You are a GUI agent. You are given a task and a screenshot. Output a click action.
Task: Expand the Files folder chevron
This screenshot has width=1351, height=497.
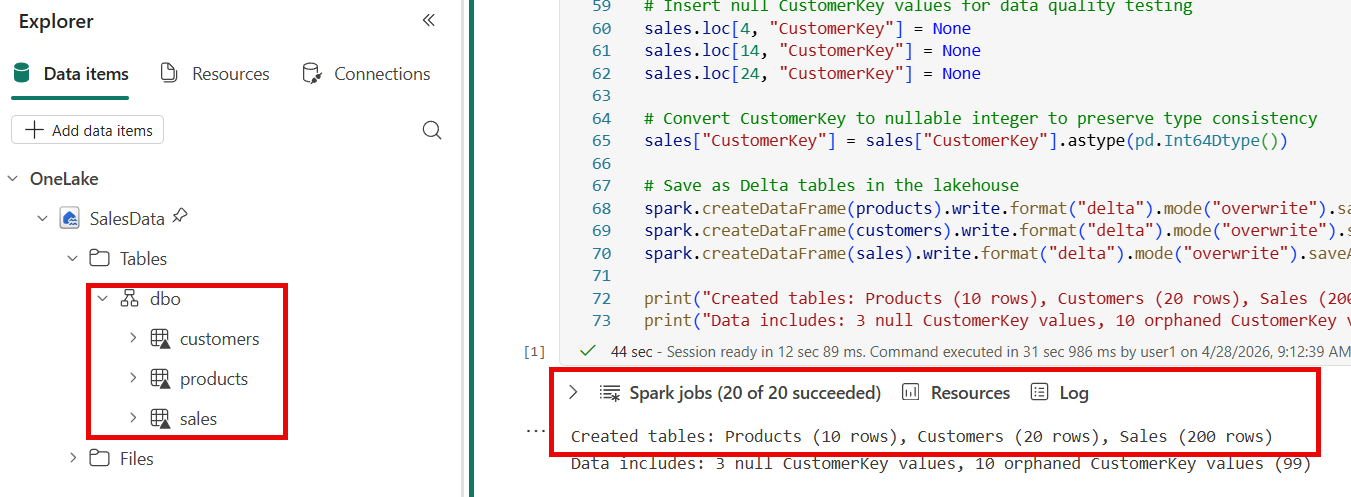[x=72, y=458]
